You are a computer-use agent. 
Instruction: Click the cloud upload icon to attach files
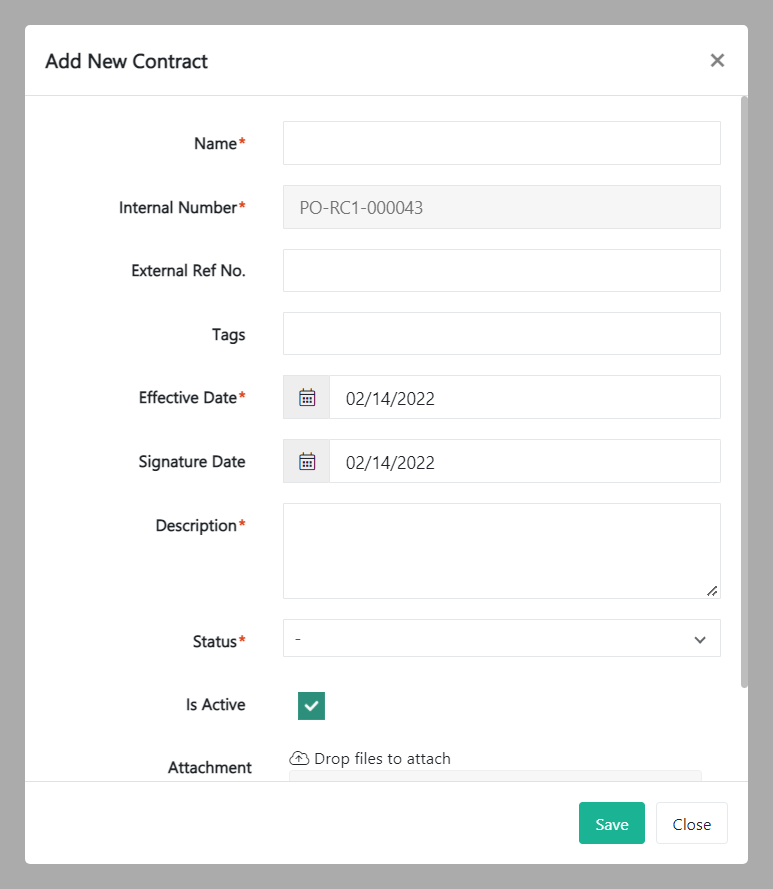click(301, 757)
